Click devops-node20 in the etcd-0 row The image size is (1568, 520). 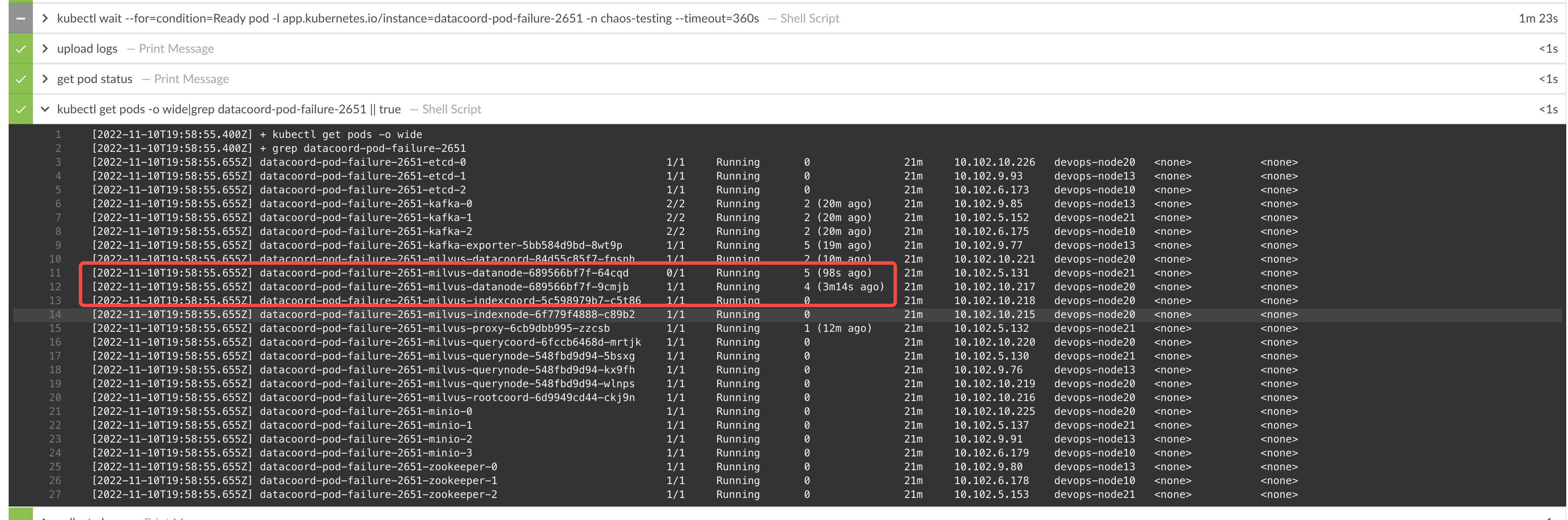[1094, 162]
